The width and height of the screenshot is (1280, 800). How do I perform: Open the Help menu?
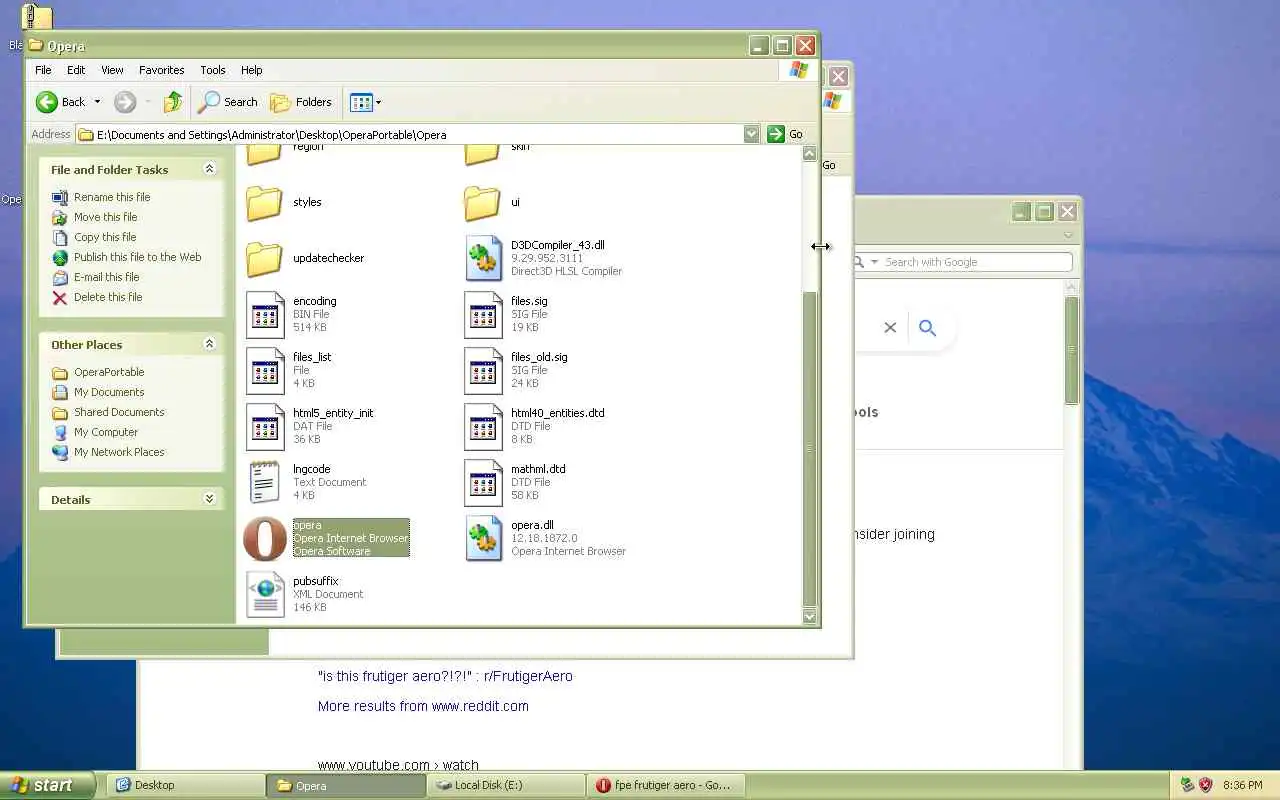[x=252, y=70]
